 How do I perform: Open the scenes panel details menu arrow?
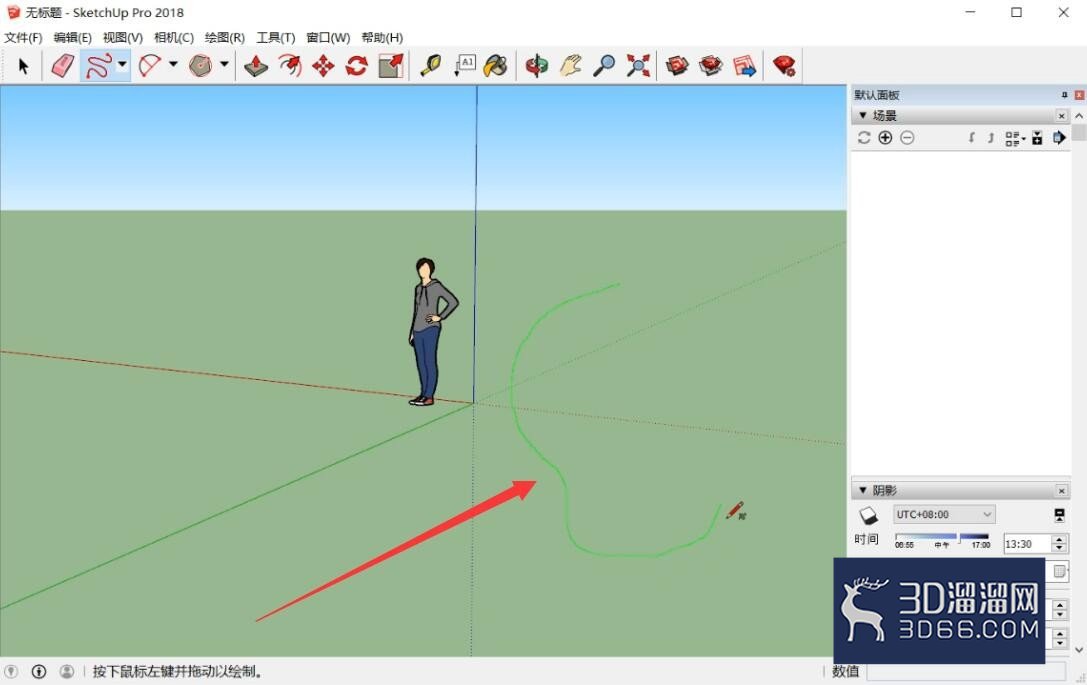[1059, 138]
